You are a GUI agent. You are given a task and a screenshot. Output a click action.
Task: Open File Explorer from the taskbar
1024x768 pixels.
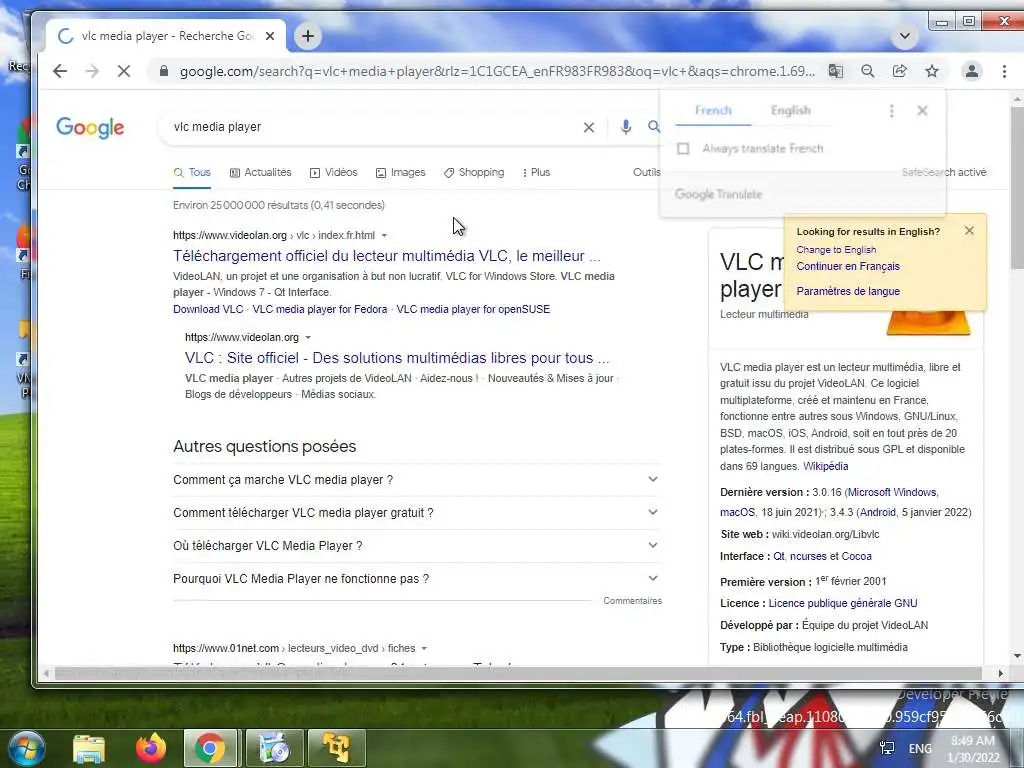(88, 748)
